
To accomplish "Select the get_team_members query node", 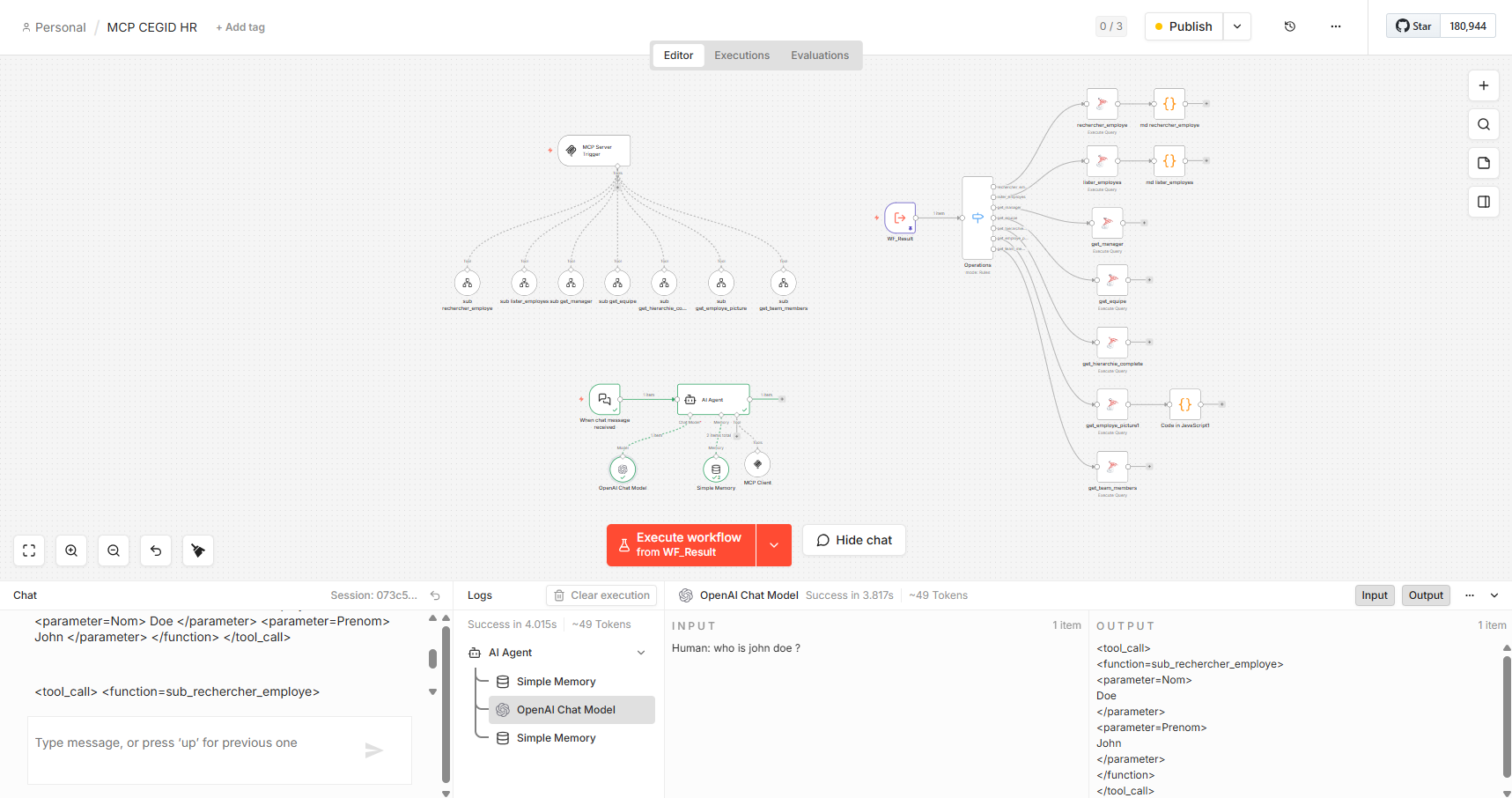I will click(1112, 467).
